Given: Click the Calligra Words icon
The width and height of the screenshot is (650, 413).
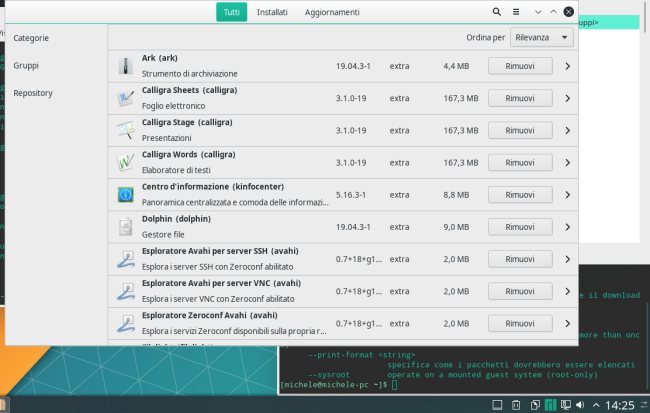Looking at the screenshot, I should 126,163.
